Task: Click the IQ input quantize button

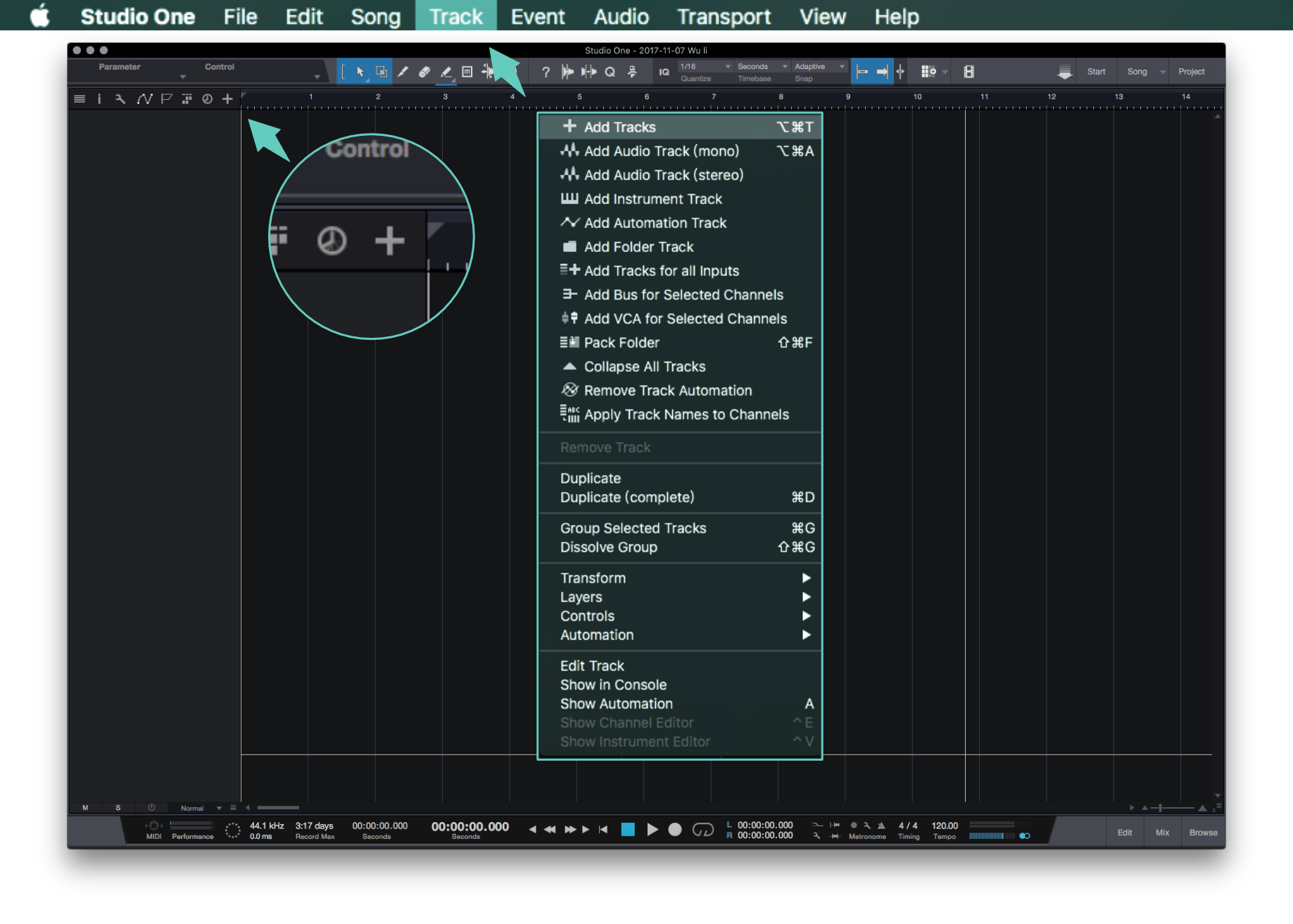Action: [x=664, y=72]
